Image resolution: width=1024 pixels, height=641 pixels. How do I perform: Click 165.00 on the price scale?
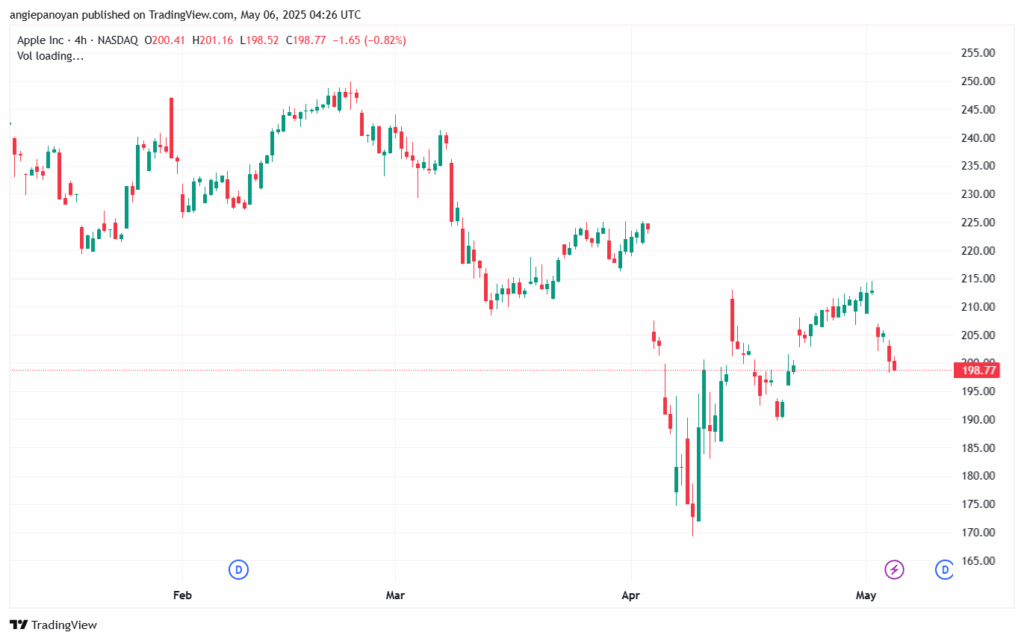(976, 561)
